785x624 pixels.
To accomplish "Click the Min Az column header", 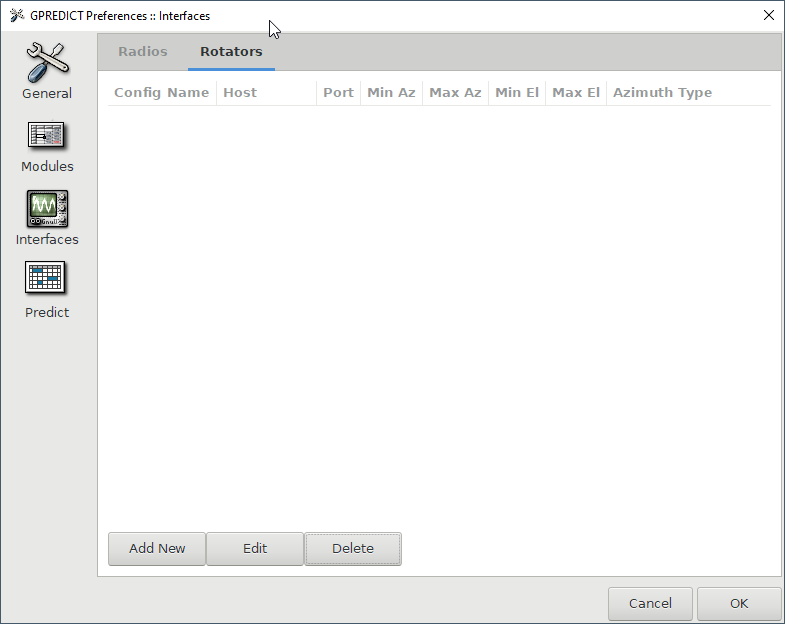I will (391, 93).
